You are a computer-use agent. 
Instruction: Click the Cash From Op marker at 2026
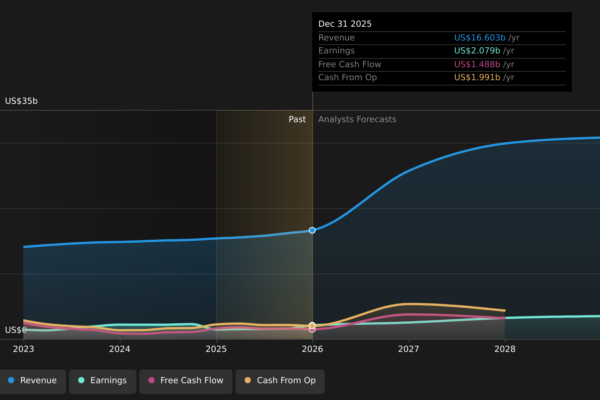(x=312, y=326)
